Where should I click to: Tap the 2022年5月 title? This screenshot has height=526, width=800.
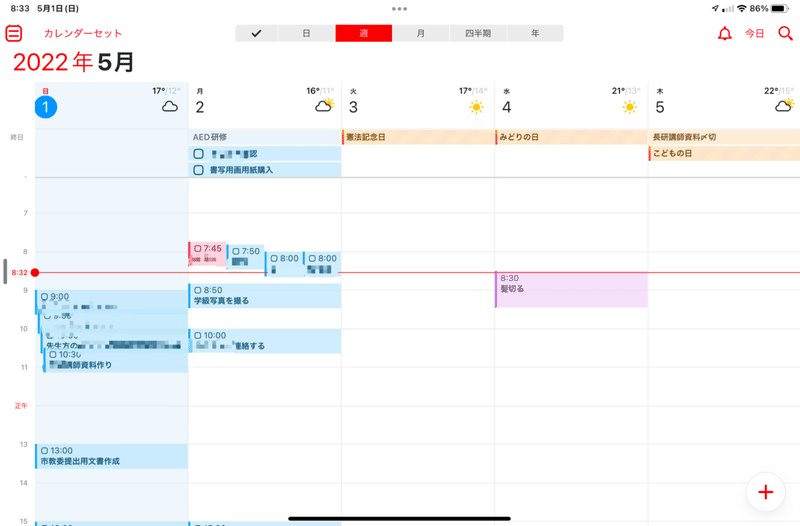73,62
